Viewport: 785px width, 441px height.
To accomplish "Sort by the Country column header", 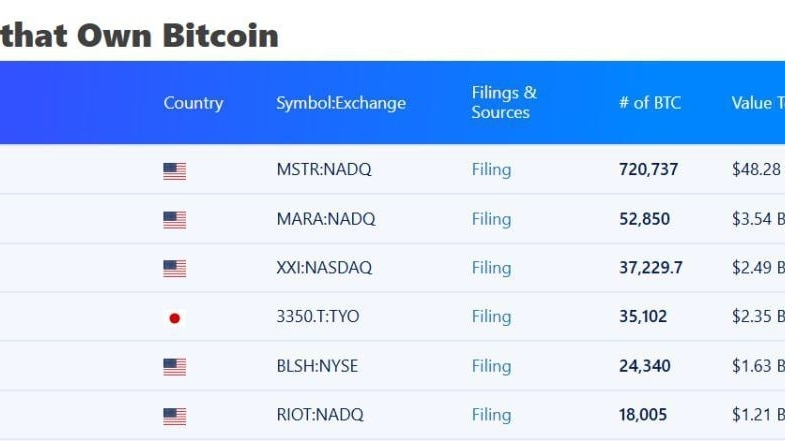I will click(193, 103).
